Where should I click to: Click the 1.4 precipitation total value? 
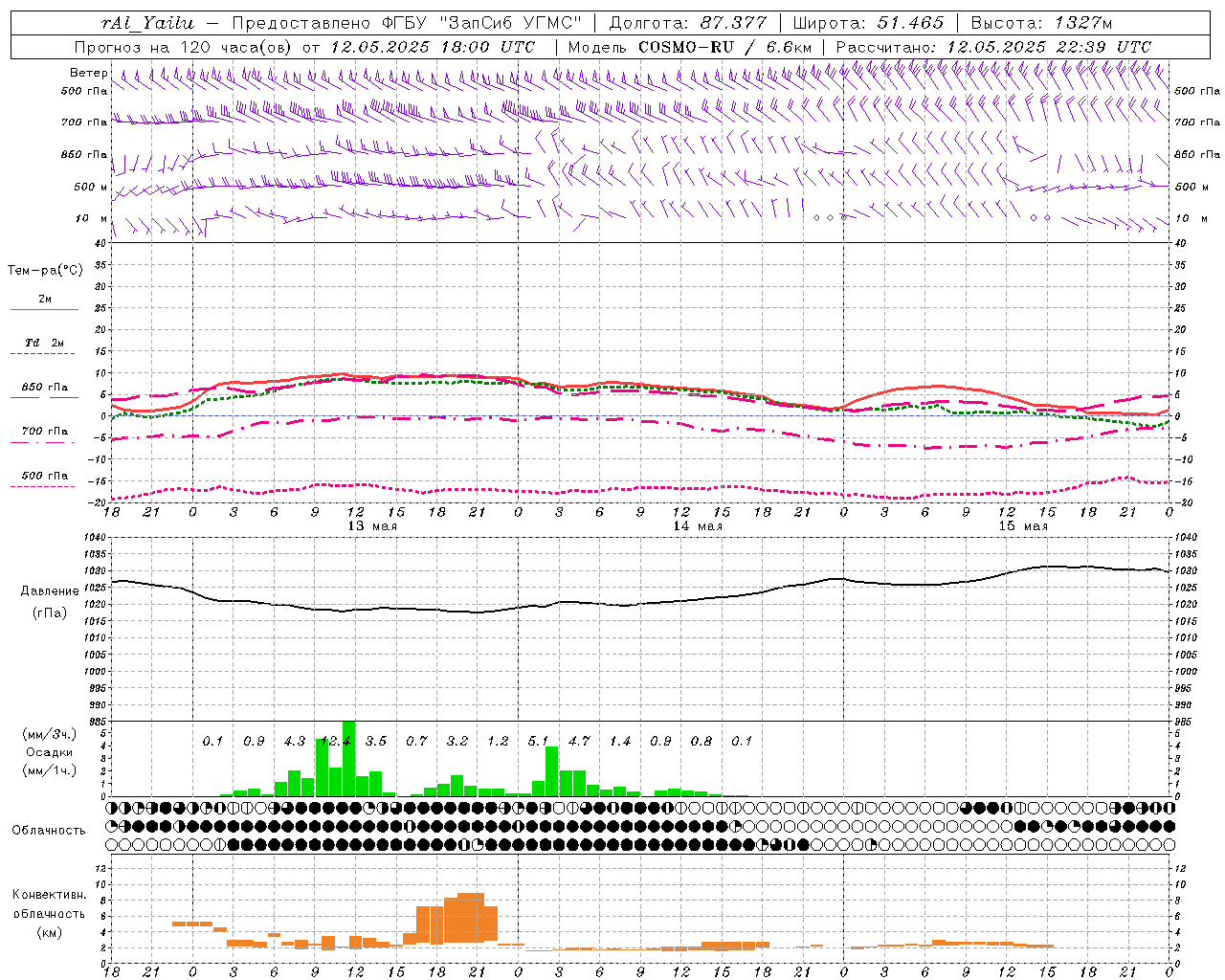[x=620, y=741]
